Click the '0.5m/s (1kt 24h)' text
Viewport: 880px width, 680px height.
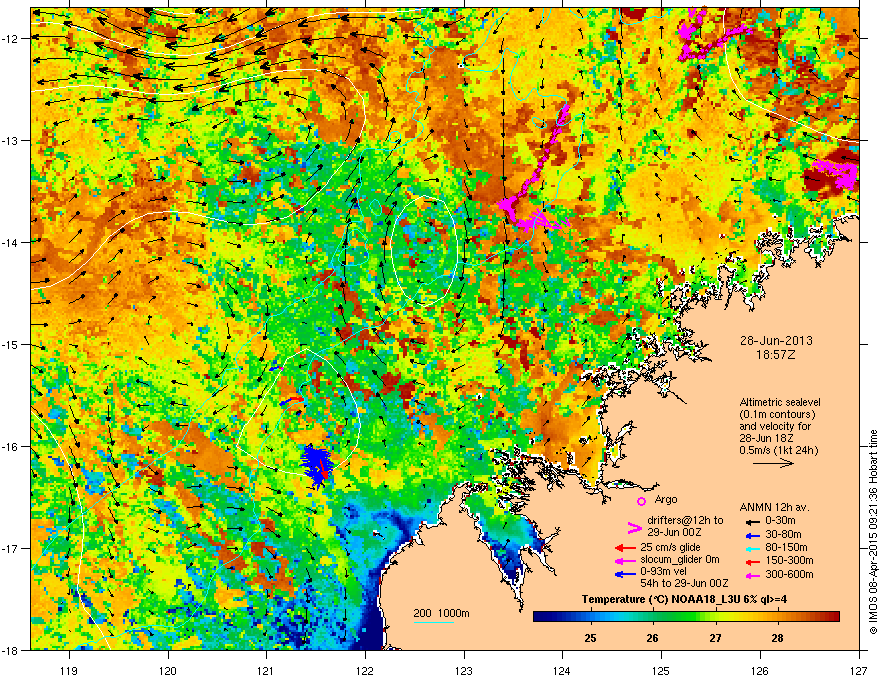[x=778, y=450]
